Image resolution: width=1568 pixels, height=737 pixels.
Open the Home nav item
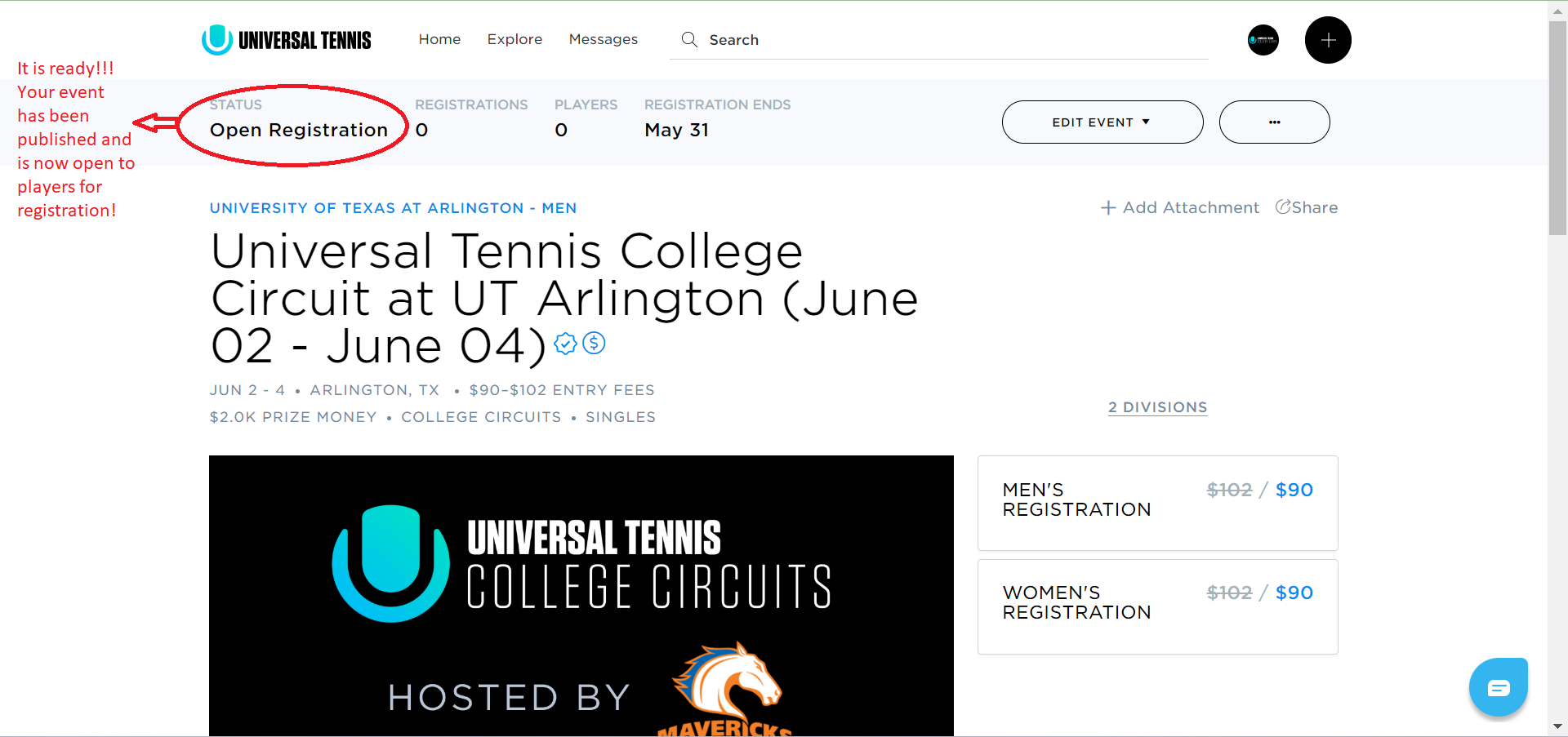[439, 39]
